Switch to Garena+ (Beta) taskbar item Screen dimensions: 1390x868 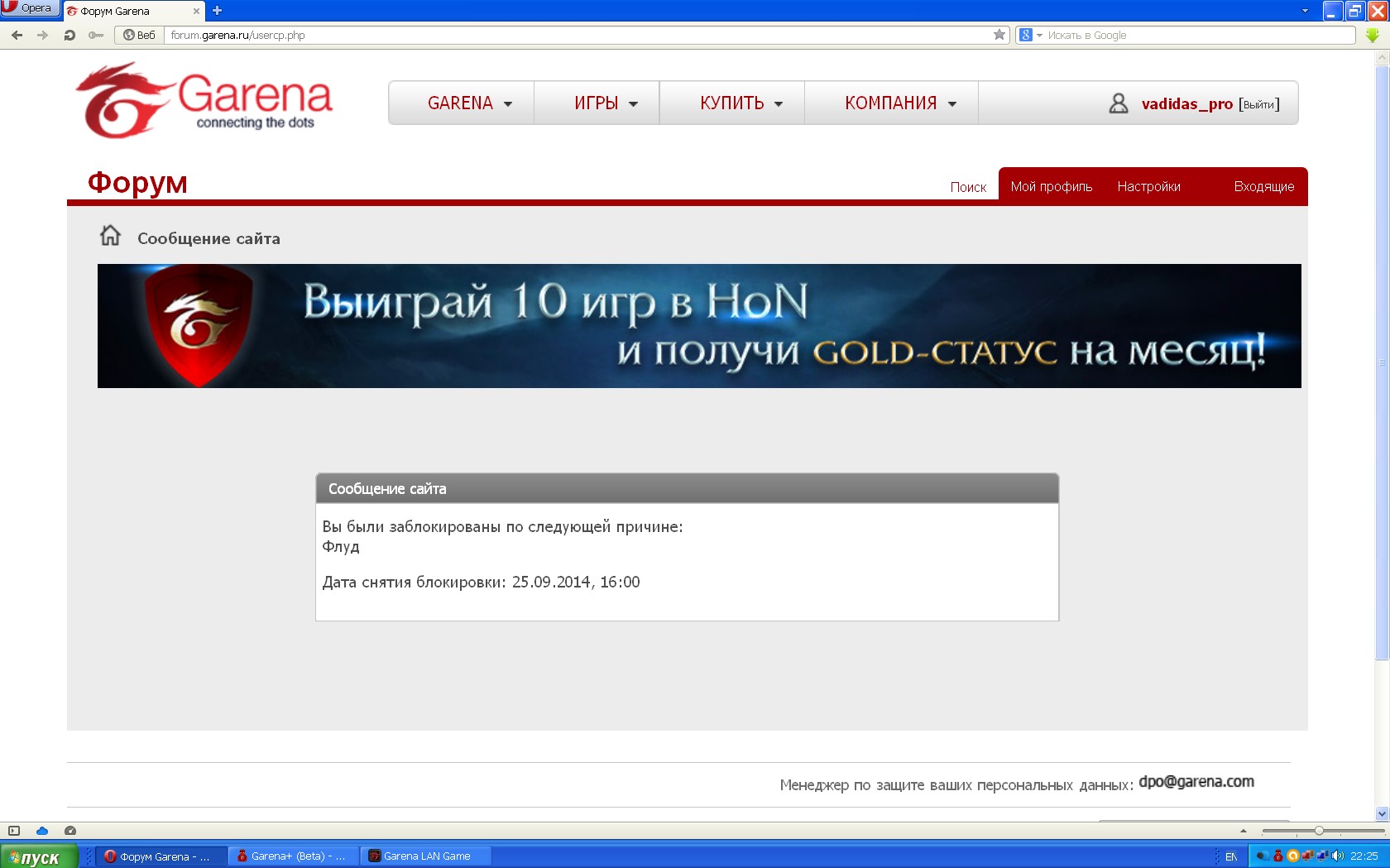294,856
